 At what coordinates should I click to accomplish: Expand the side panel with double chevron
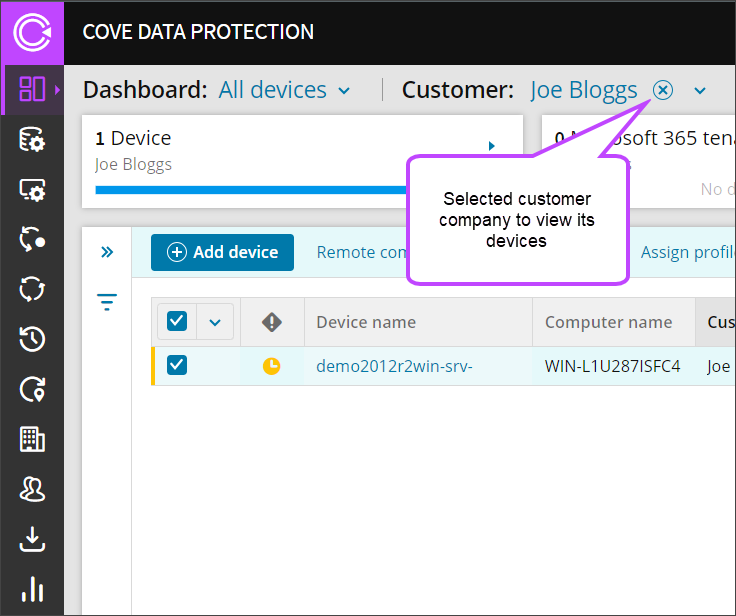[107, 253]
